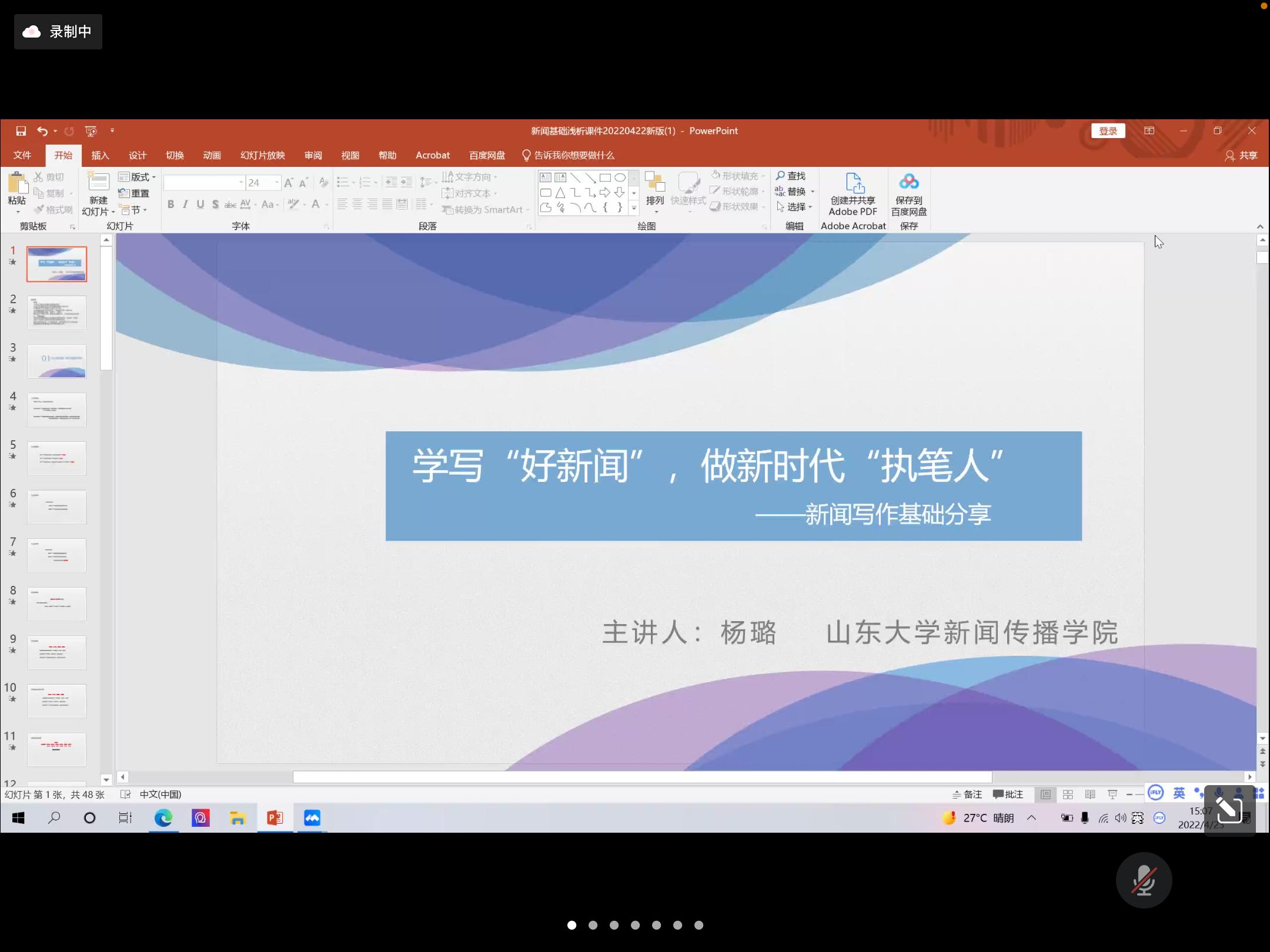
Task: Click the weather 27°C widget
Action: (978, 817)
